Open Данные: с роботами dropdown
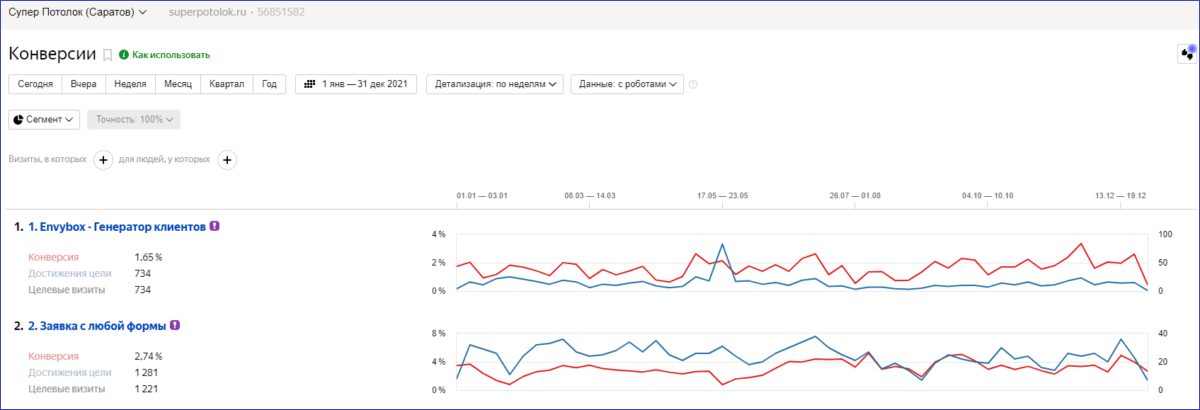1200x410 pixels. [x=627, y=85]
